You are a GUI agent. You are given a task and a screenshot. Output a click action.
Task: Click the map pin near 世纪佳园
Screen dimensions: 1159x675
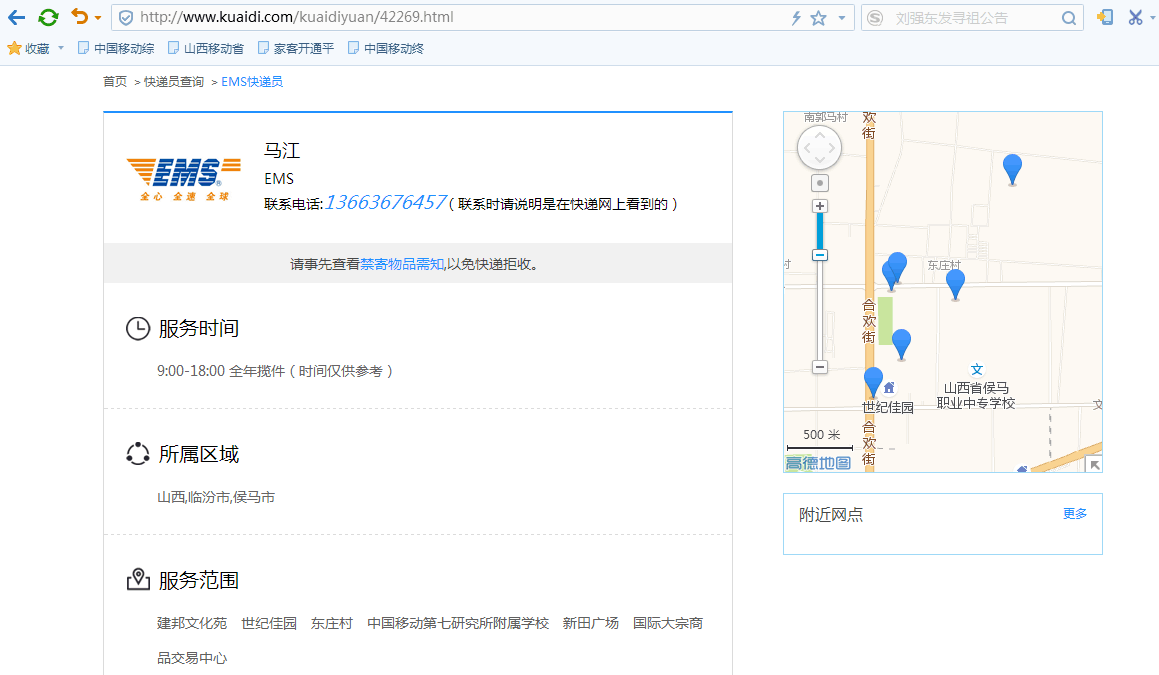point(873,381)
